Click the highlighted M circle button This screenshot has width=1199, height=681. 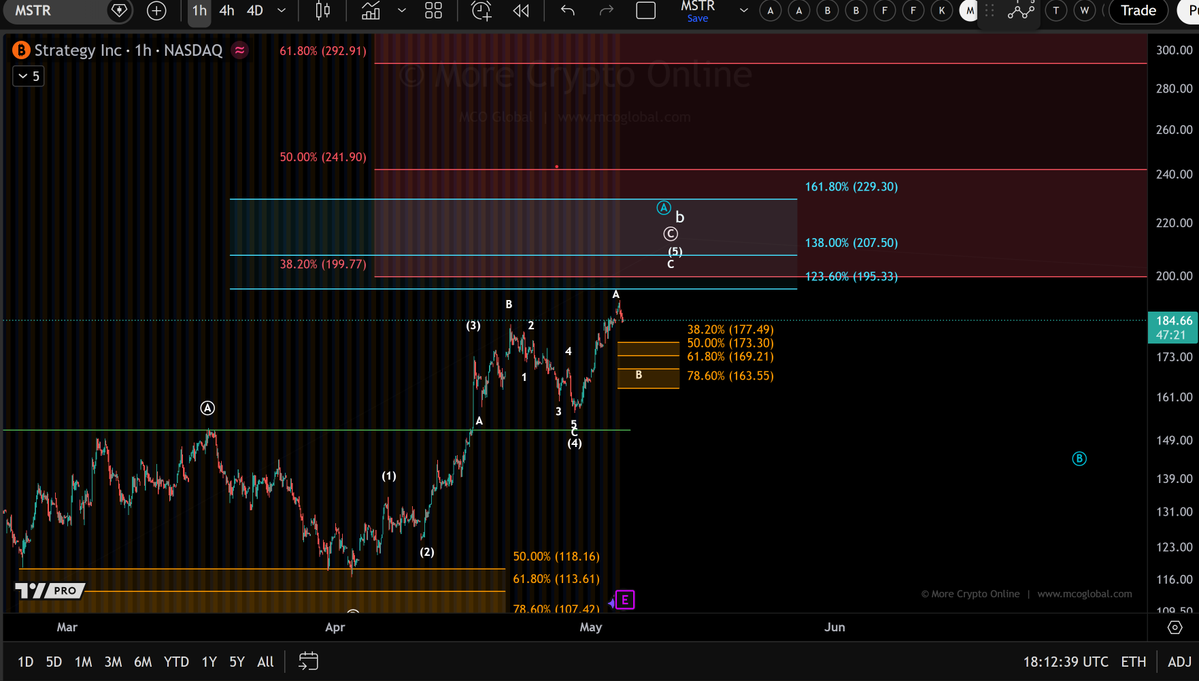point(970,11)
